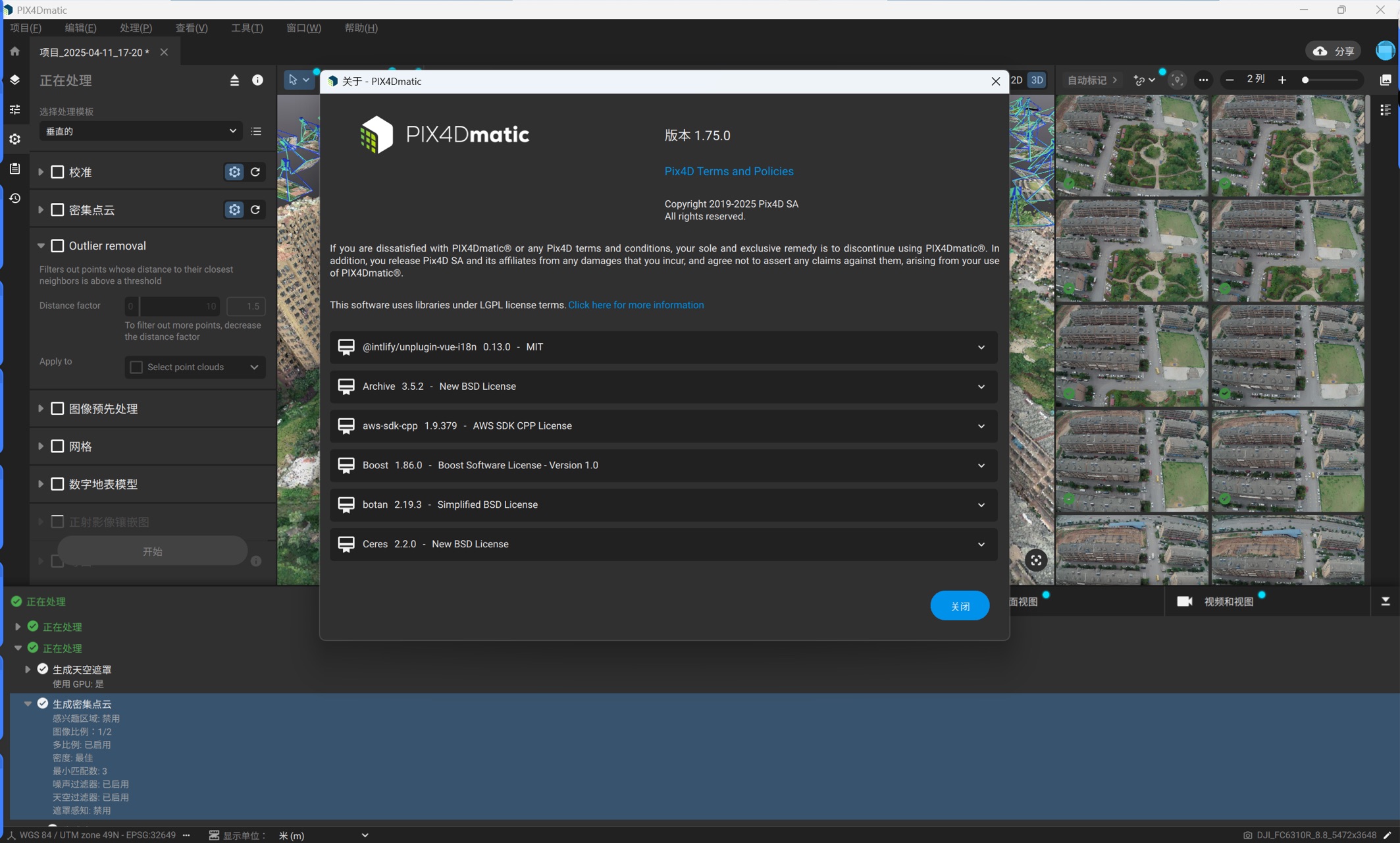The width and height of the screenshot is (1400, 843).
Task: Click the fit-to-view focus icon in viewport
Action: click(x=1036, y=560)
